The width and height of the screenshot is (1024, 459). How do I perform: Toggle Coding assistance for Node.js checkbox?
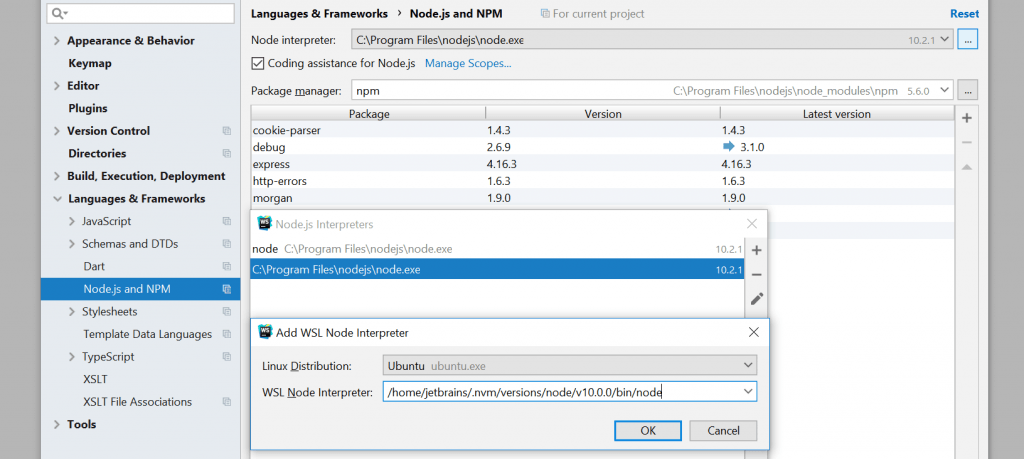258,63
